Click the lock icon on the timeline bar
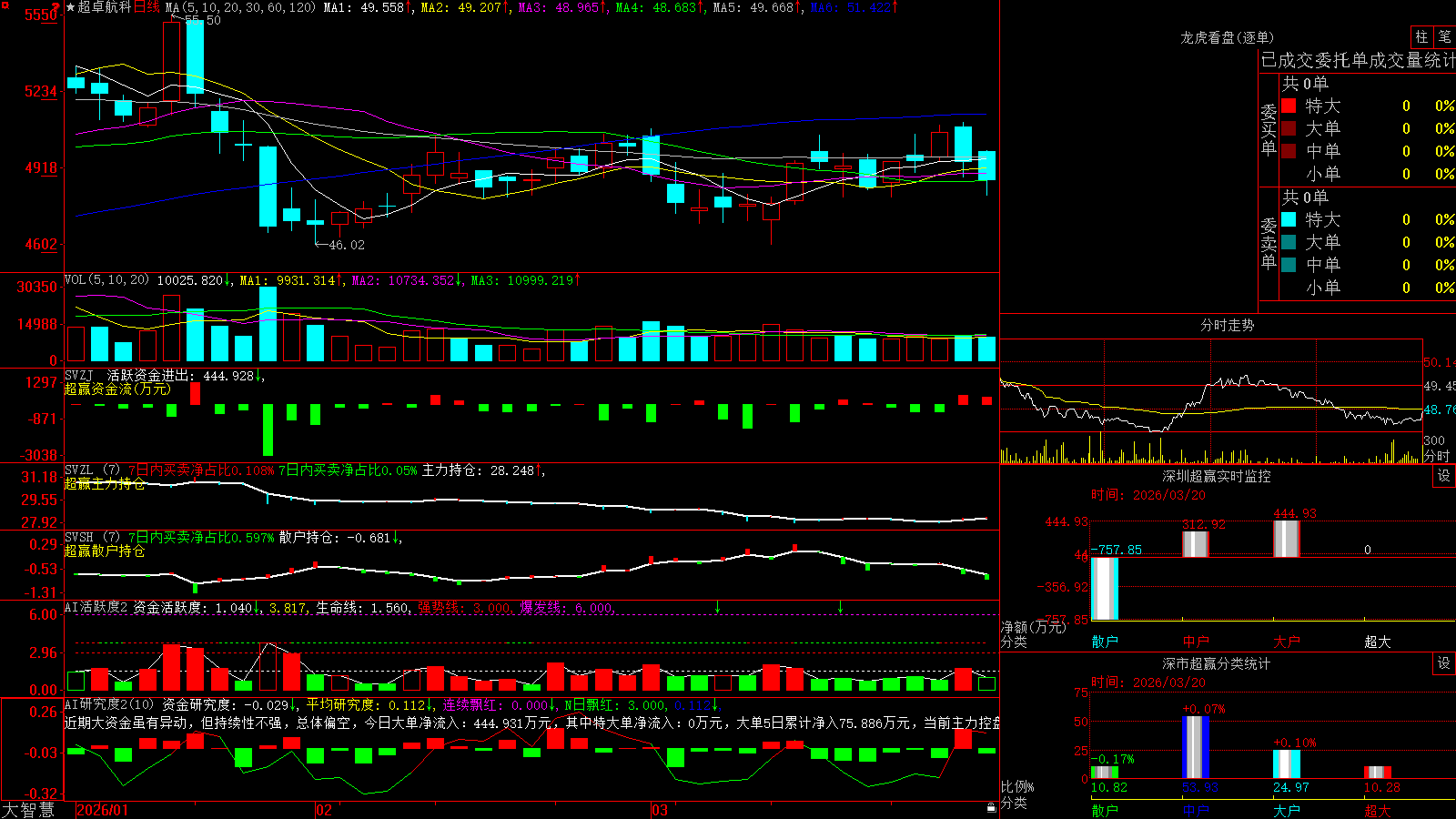This screenshot has height=819, width=1456. (991, 808)
